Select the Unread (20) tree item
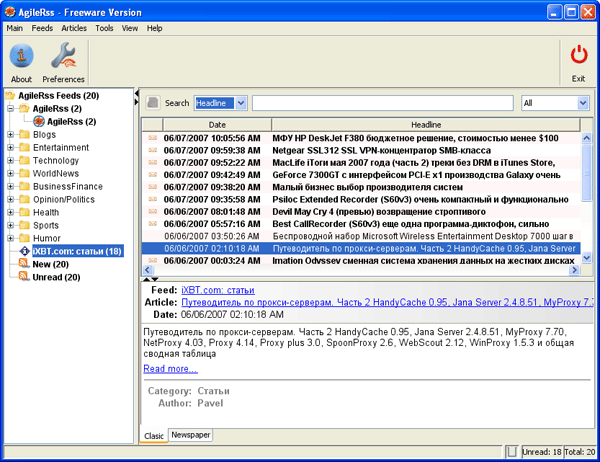Image resolution: width=600 pixels, height=462 pixels. (x=56, y=277)
